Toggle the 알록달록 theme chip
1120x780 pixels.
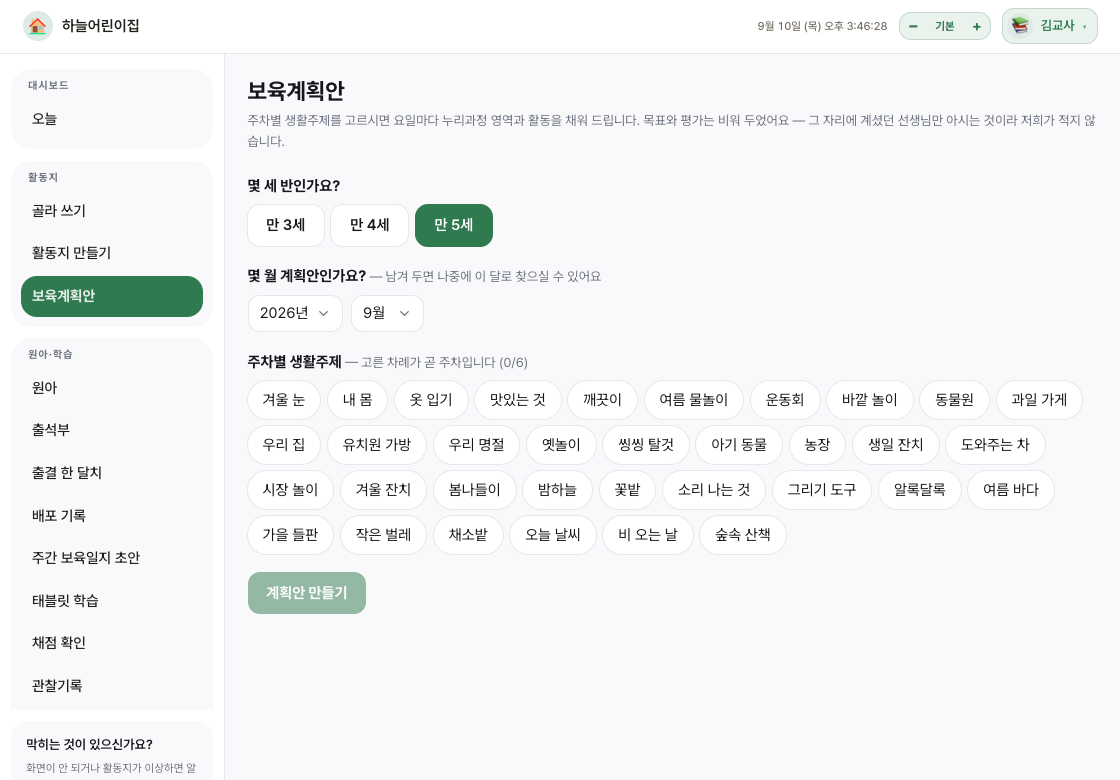pyautogui.click(x=920, y=490)
